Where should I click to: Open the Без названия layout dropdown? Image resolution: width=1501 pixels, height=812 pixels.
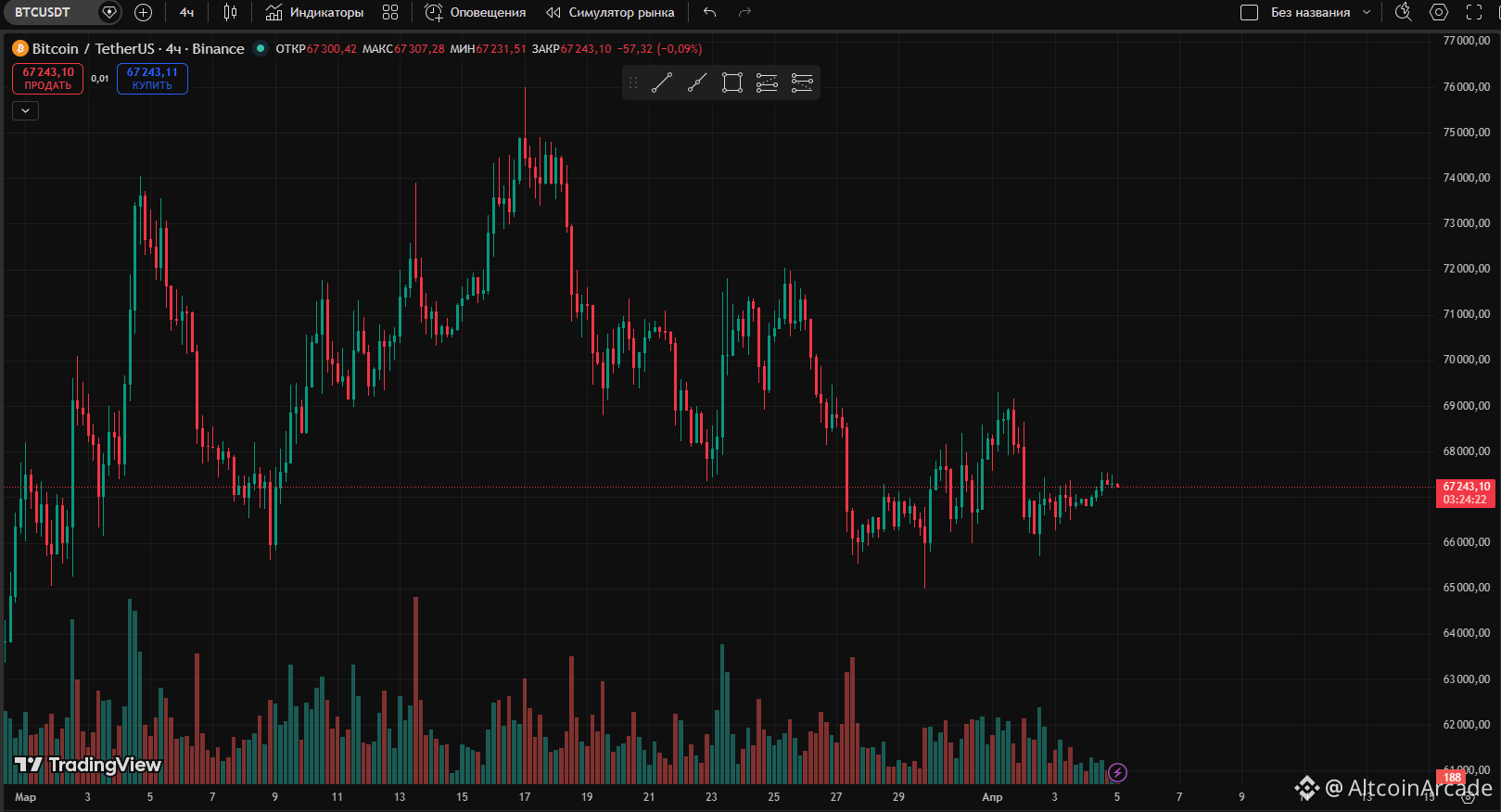coord(1320,12)
